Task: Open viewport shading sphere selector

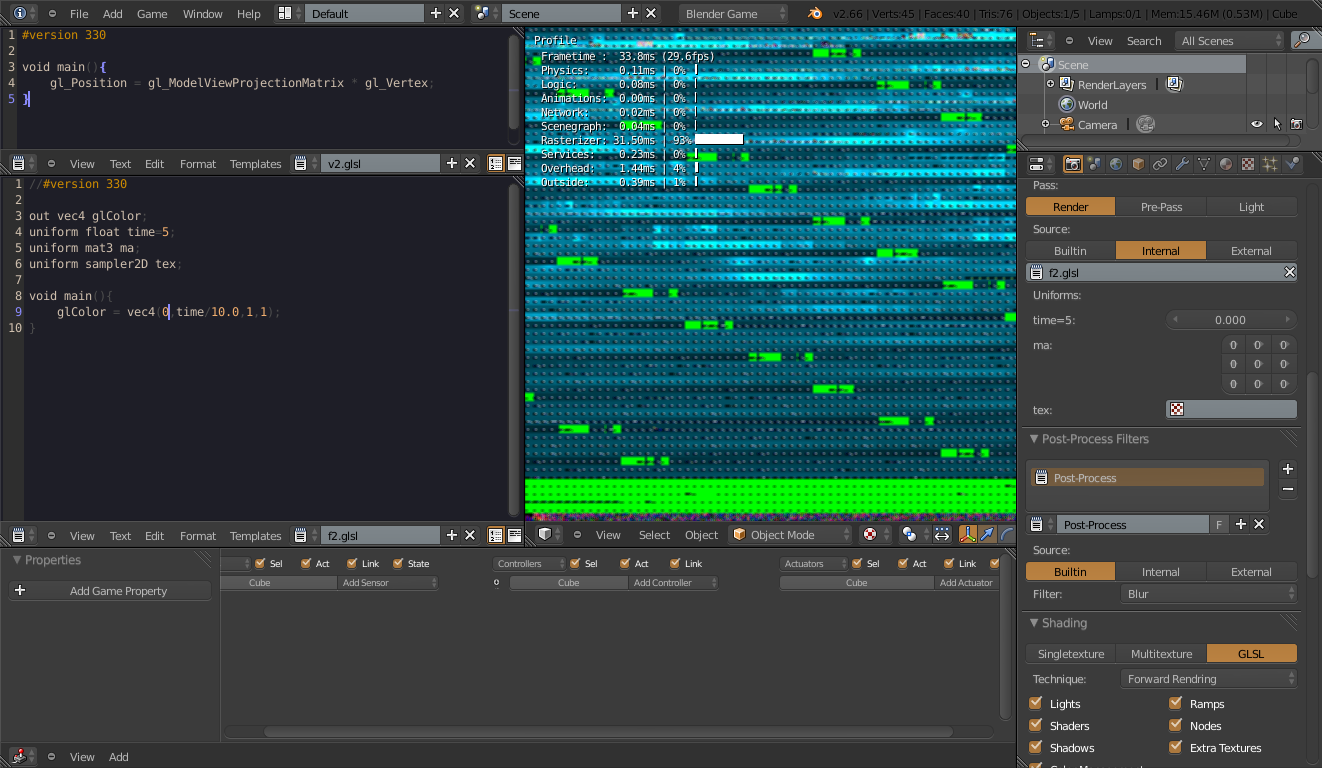Action: point(874,535)
